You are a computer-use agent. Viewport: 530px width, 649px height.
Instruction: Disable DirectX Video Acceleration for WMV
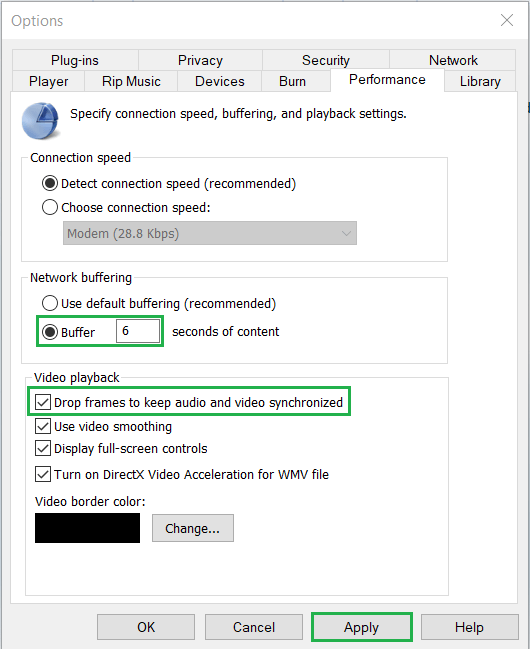pyautogui.click(x=43, y=474)
